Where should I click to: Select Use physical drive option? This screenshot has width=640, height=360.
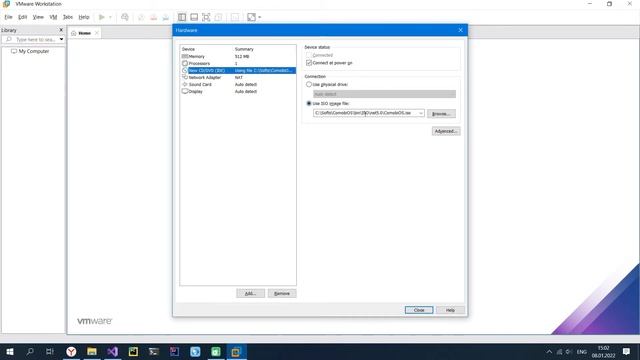pyautogui.click(x=309, y=84)
